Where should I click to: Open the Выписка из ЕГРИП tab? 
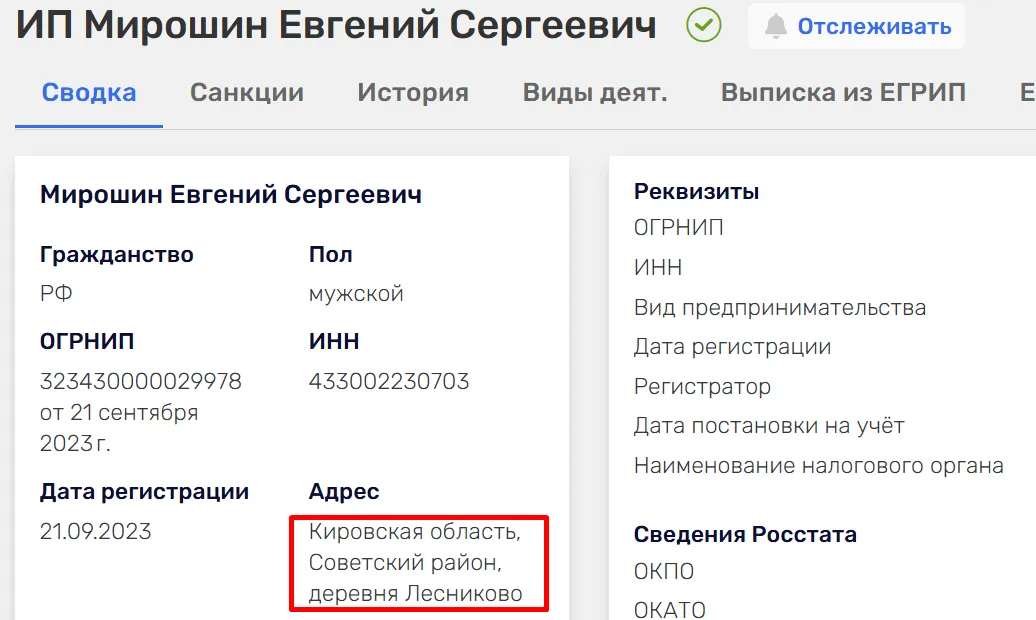(x=844, y=93)
